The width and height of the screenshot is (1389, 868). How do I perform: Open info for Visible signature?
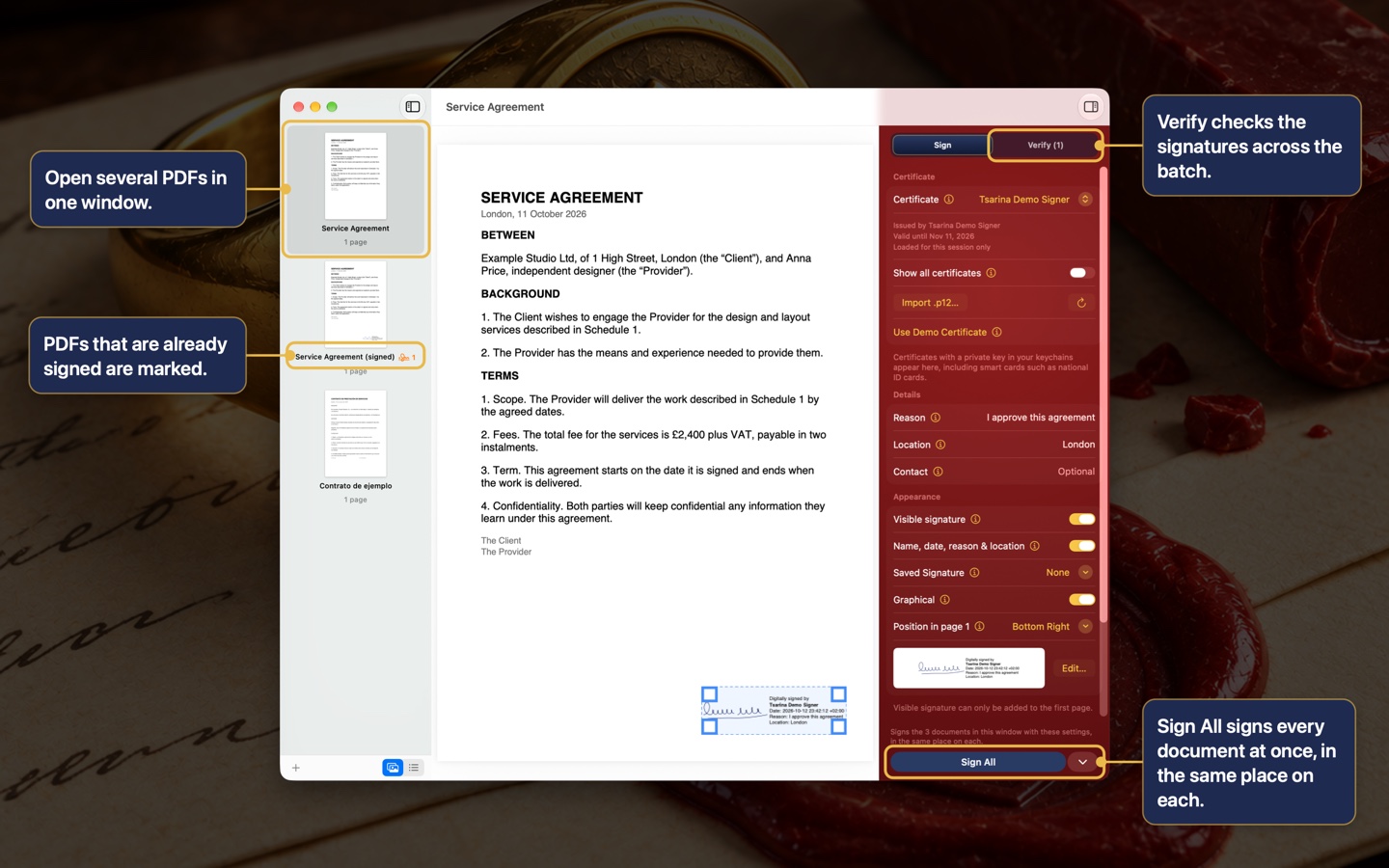[976, 519]
